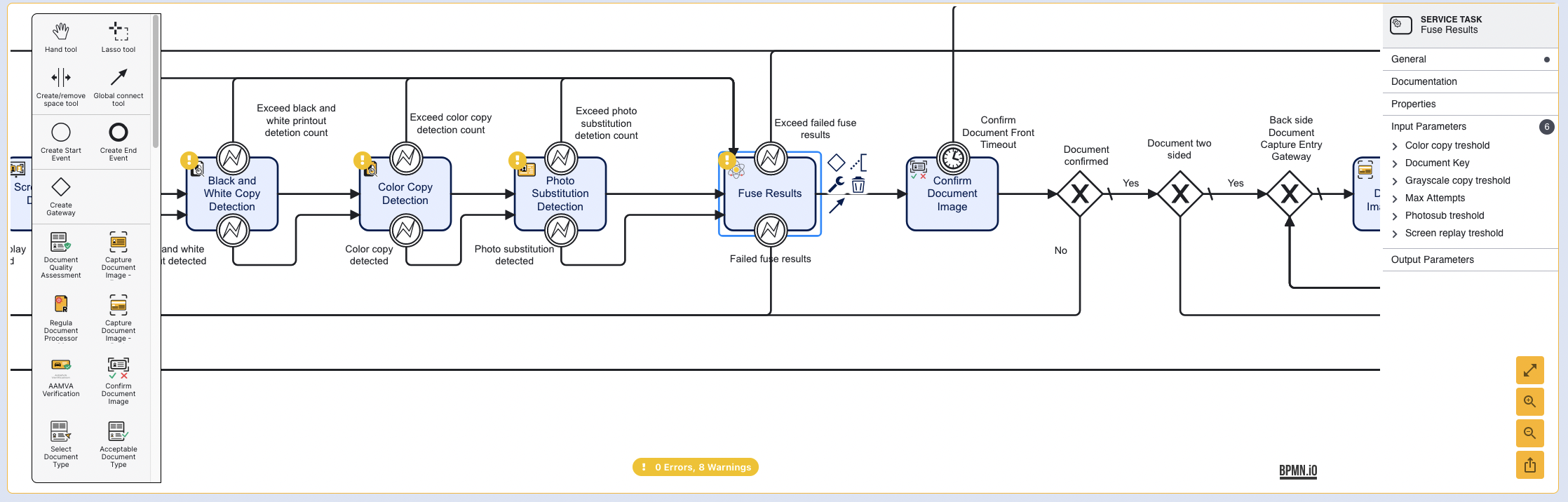Click the Create Start Event icon

61,133
